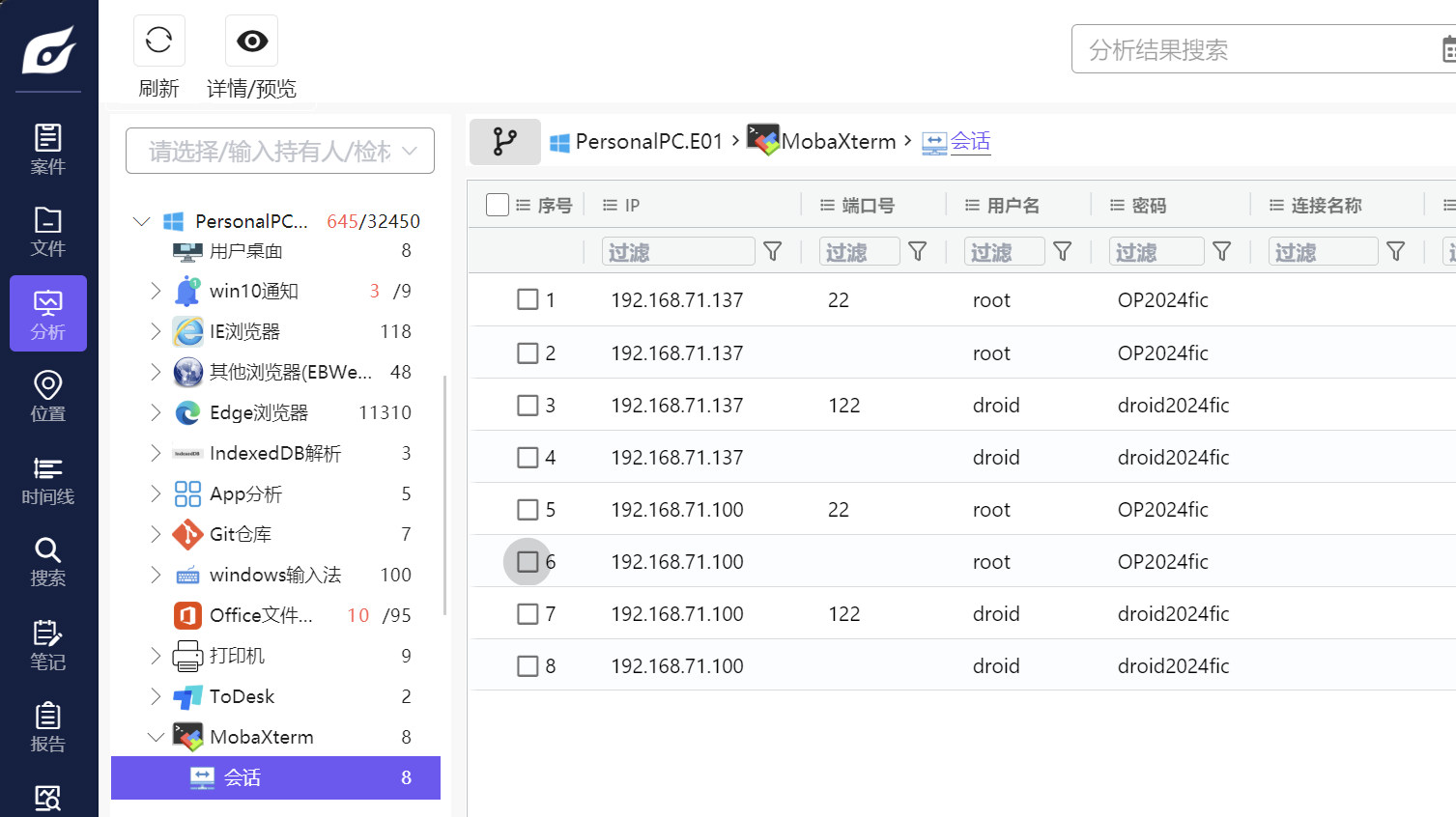Open the Notes (笔记) sidebar section
This screenshot has width=1456, height=817.
click(x=47, y=645)
